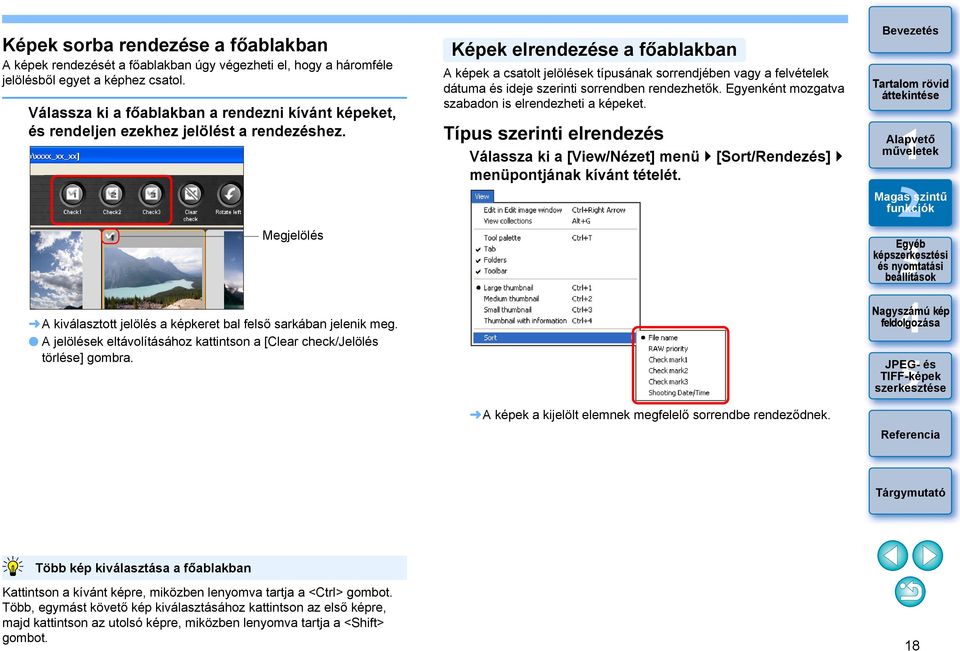This screenshot has height=651, width=960.
Task: Open Egyéb képszerkesztési és nyomtatási beállítások
Action: click(x=910, y=260)
